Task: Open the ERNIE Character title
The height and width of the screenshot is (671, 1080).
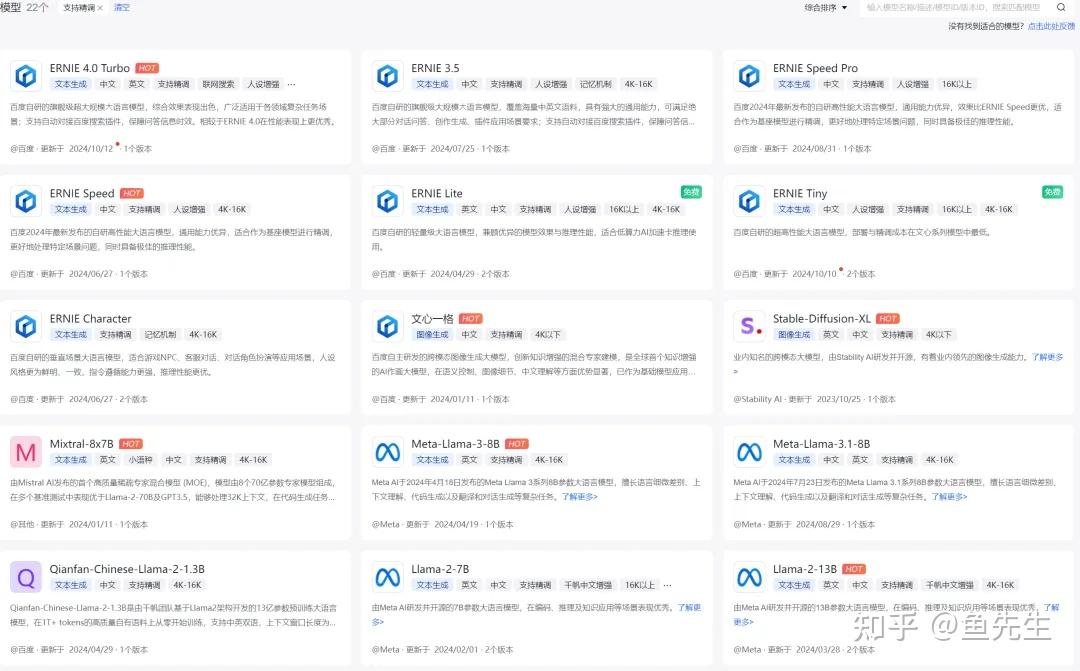Action: coord(90,319)
